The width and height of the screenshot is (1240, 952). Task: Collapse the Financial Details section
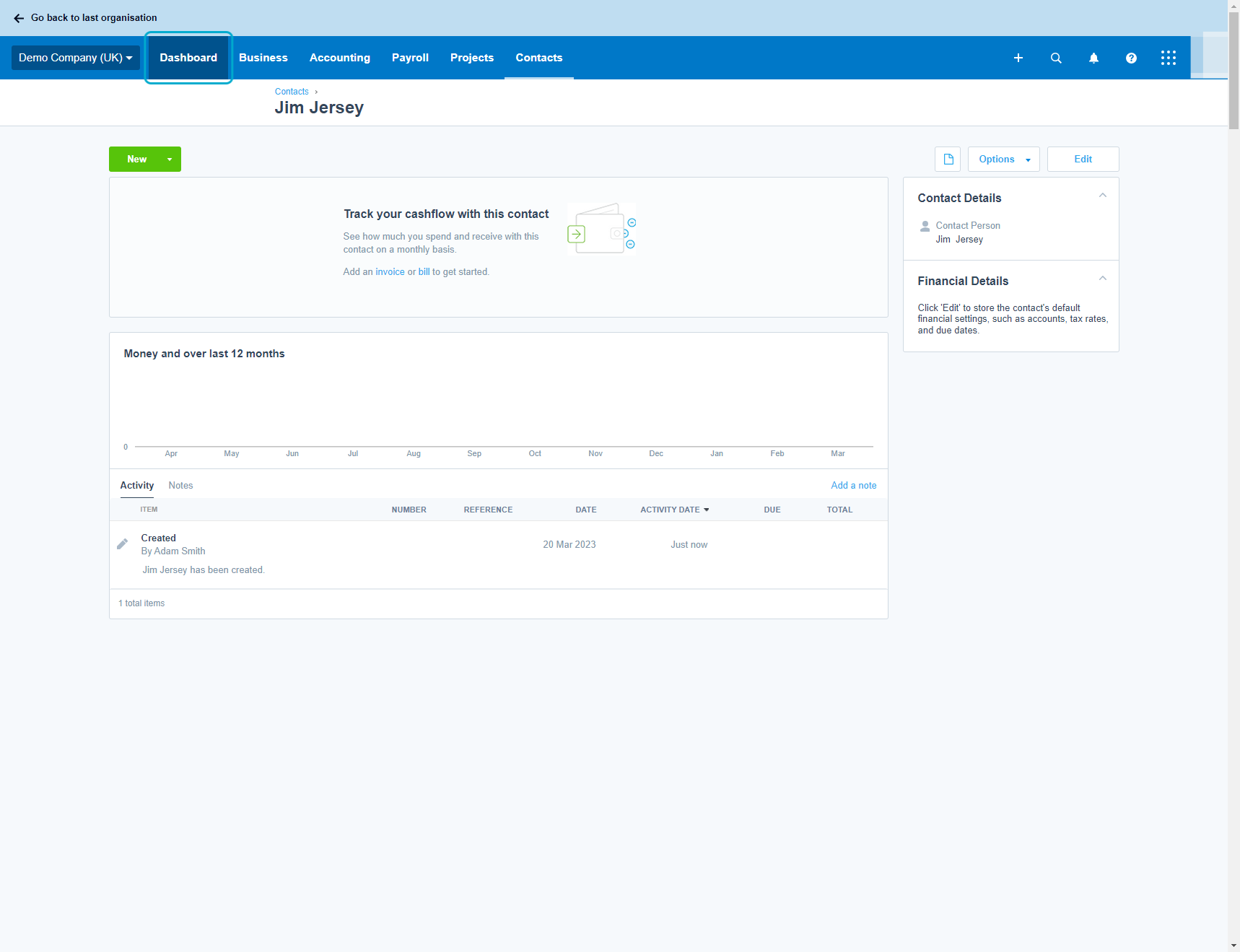coord(1102,279)
